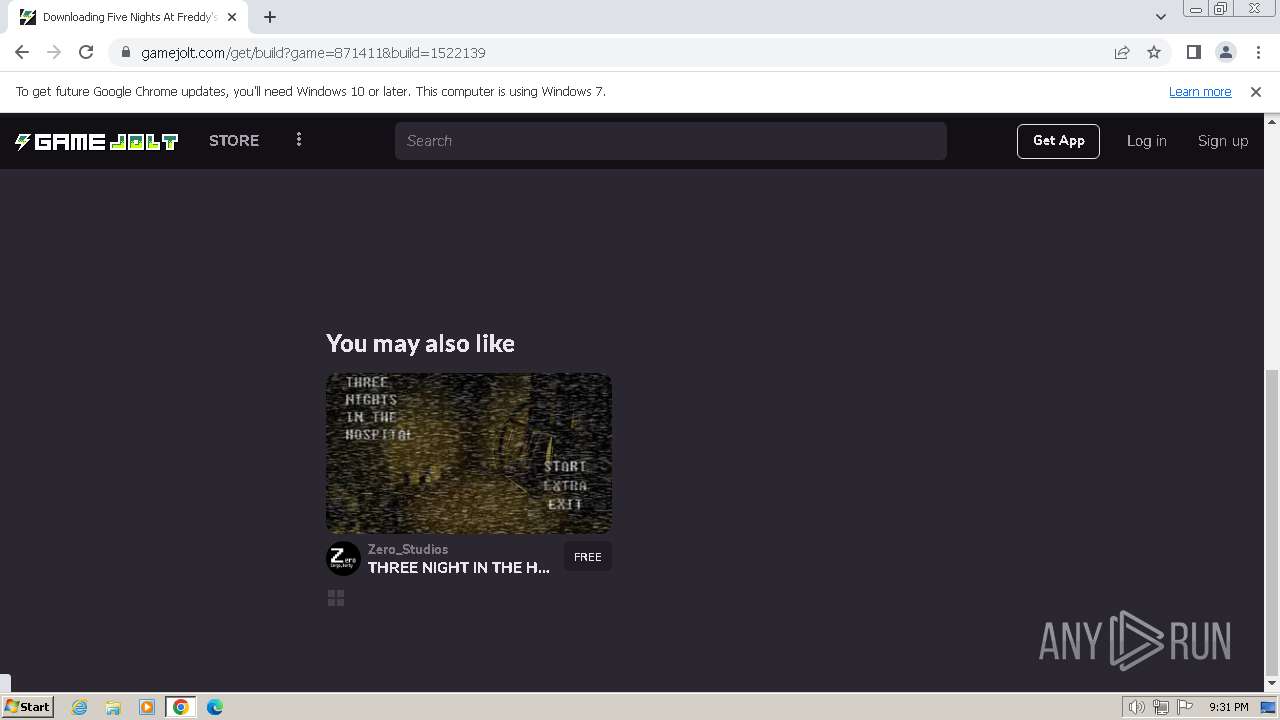
Task: Visit the Zero_Studios developer profile
Action: click(x=408, y=549)
